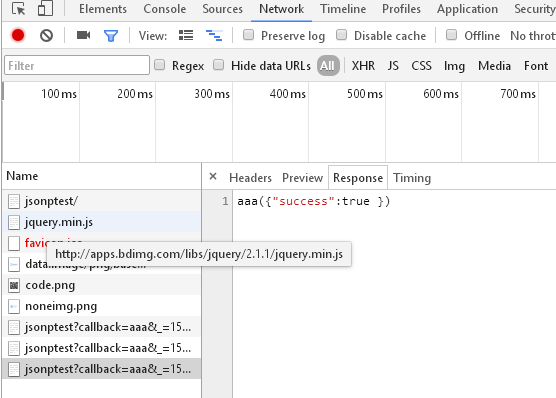Toggle the device toolbar icon
Screen dimensions: 556x398
[x=45, y=9]
